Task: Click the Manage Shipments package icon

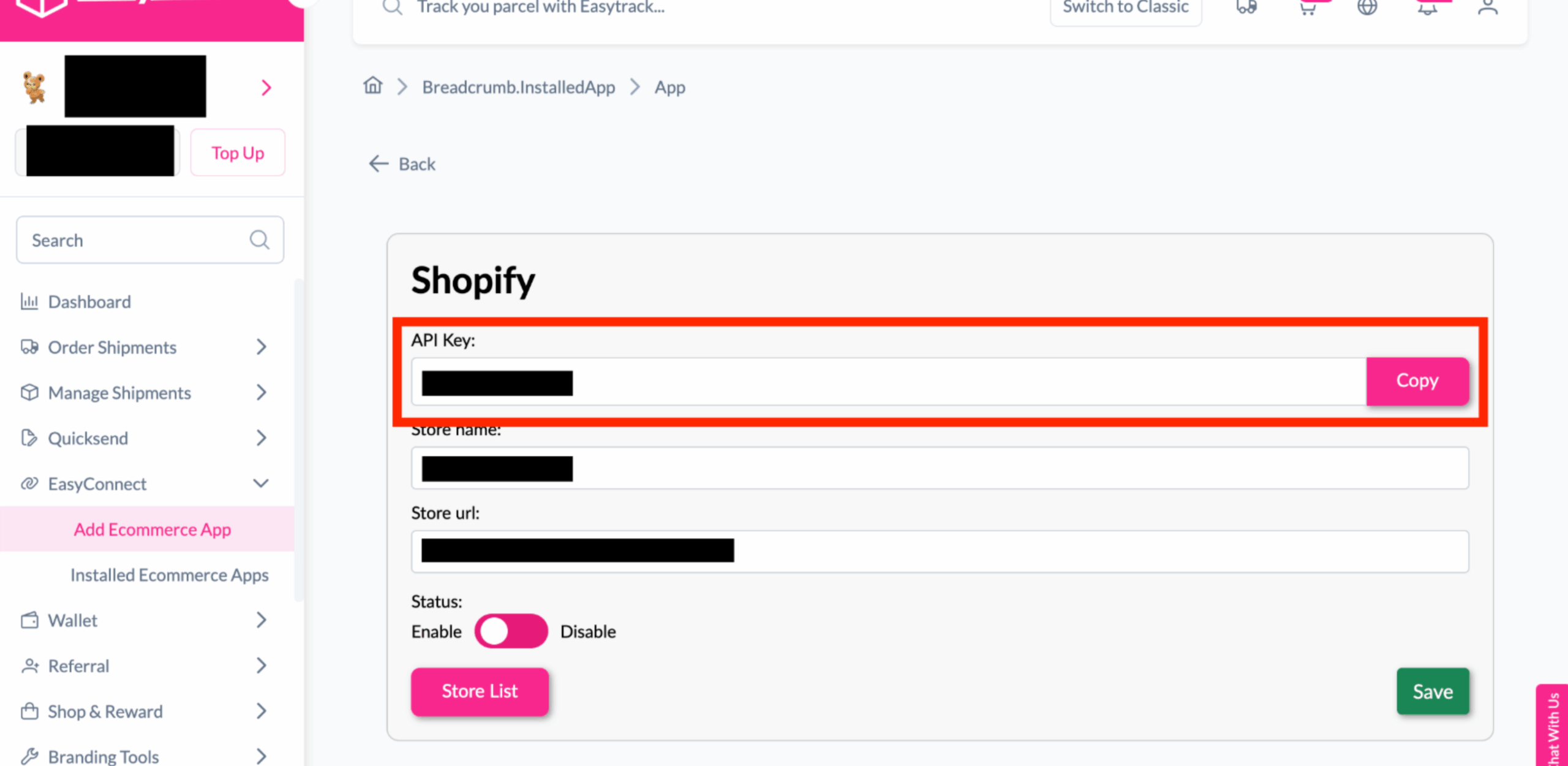Action: coord(29,392)
